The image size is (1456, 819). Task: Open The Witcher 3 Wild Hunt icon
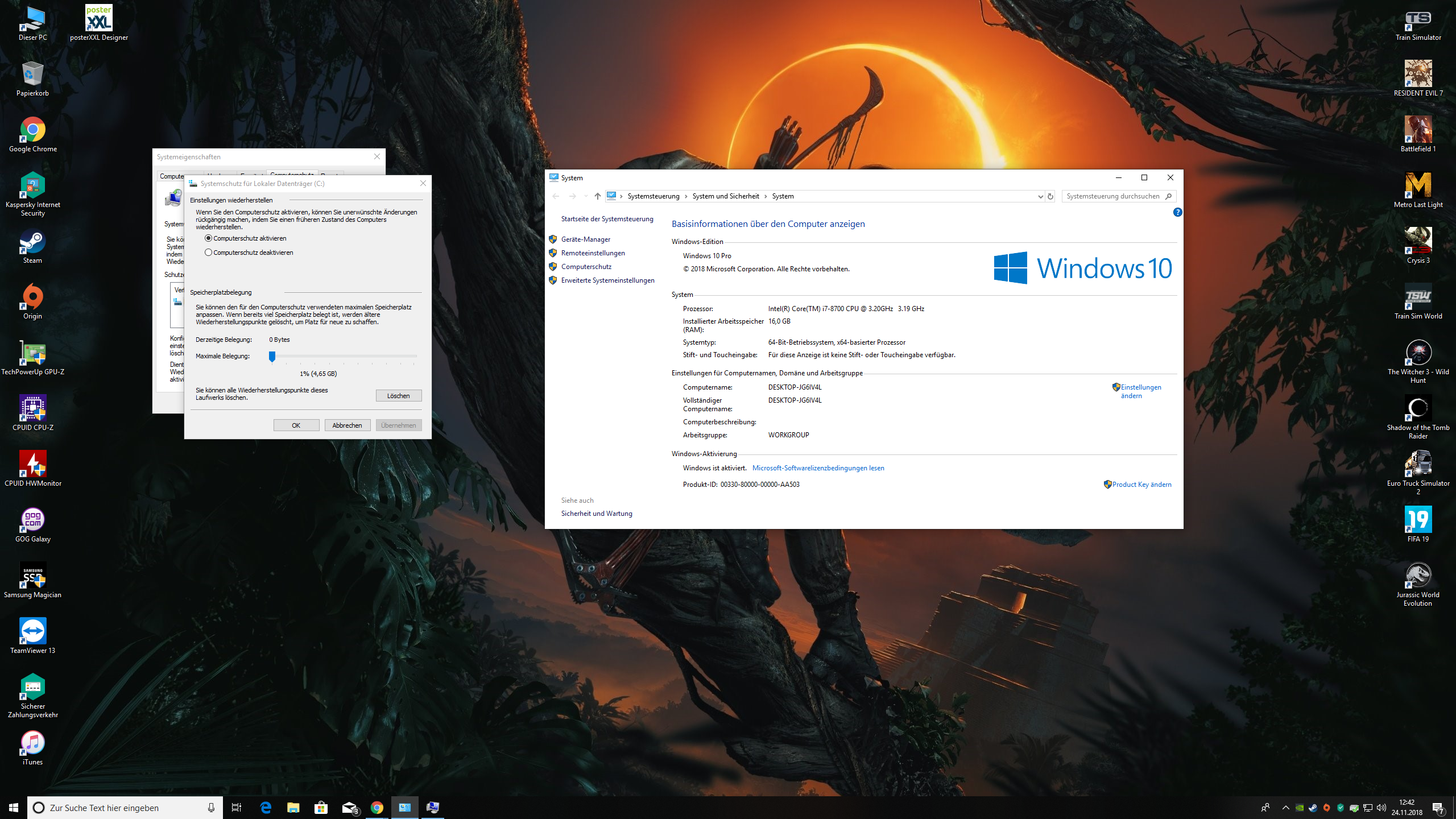tap(1418, 361)
